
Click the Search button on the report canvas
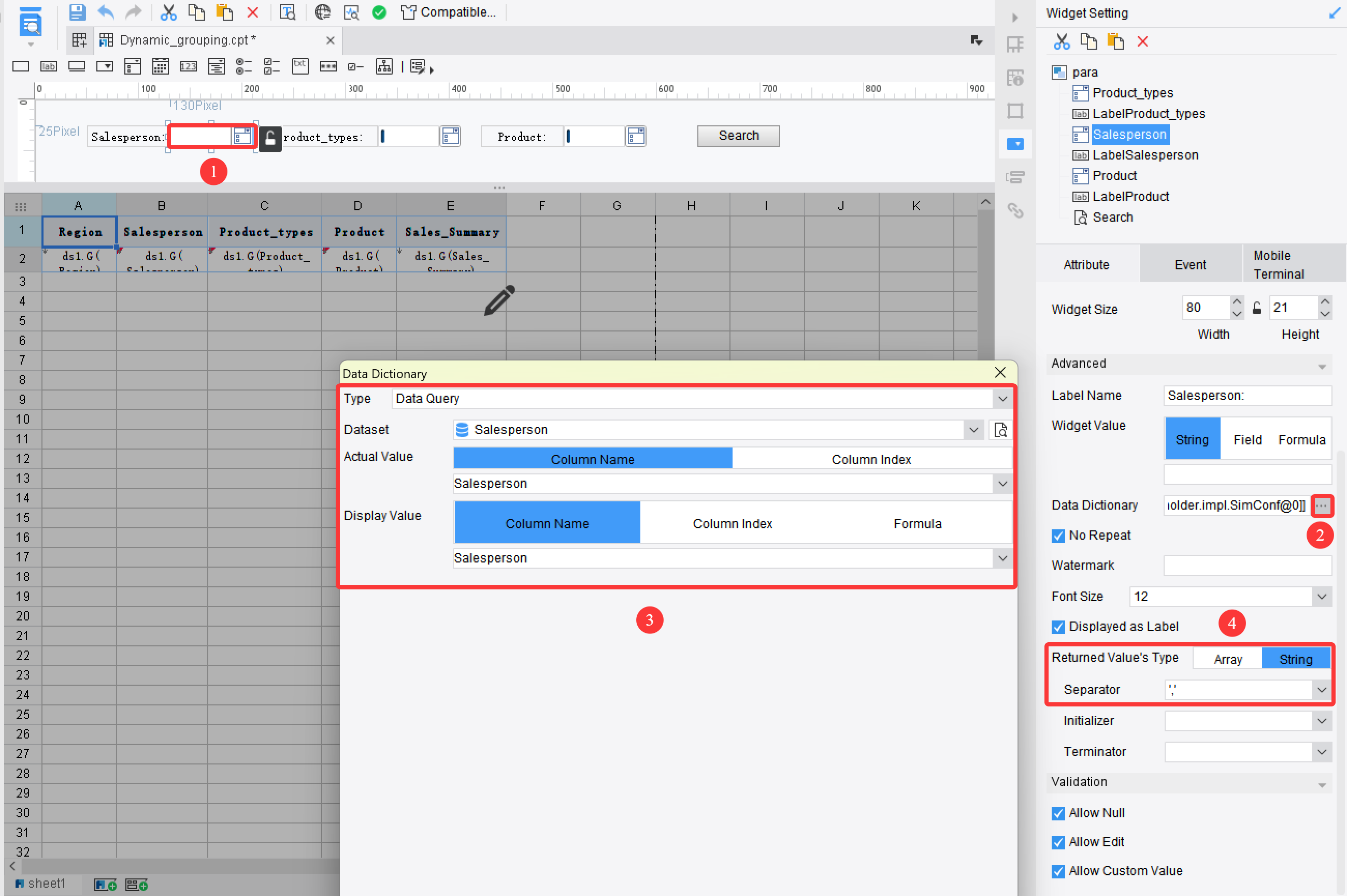pyautogui.click(x=738, y=135)
